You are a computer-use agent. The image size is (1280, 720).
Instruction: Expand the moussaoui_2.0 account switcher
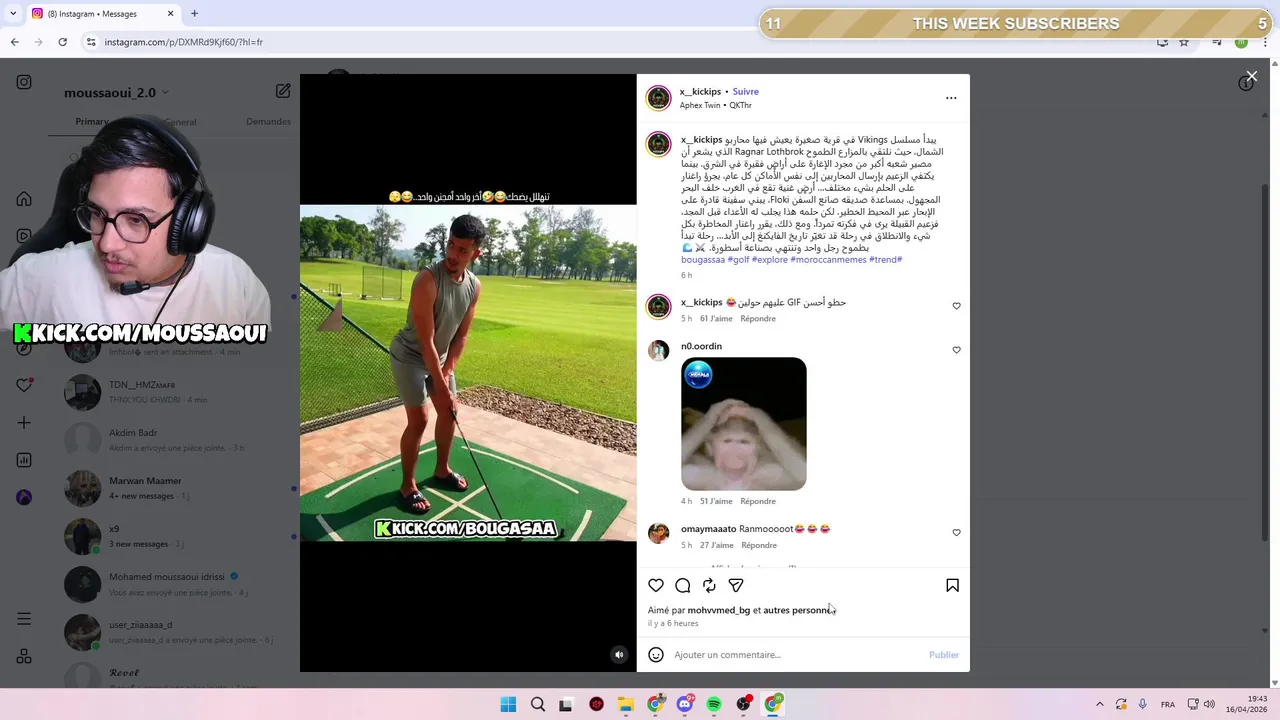pos(116,92)
